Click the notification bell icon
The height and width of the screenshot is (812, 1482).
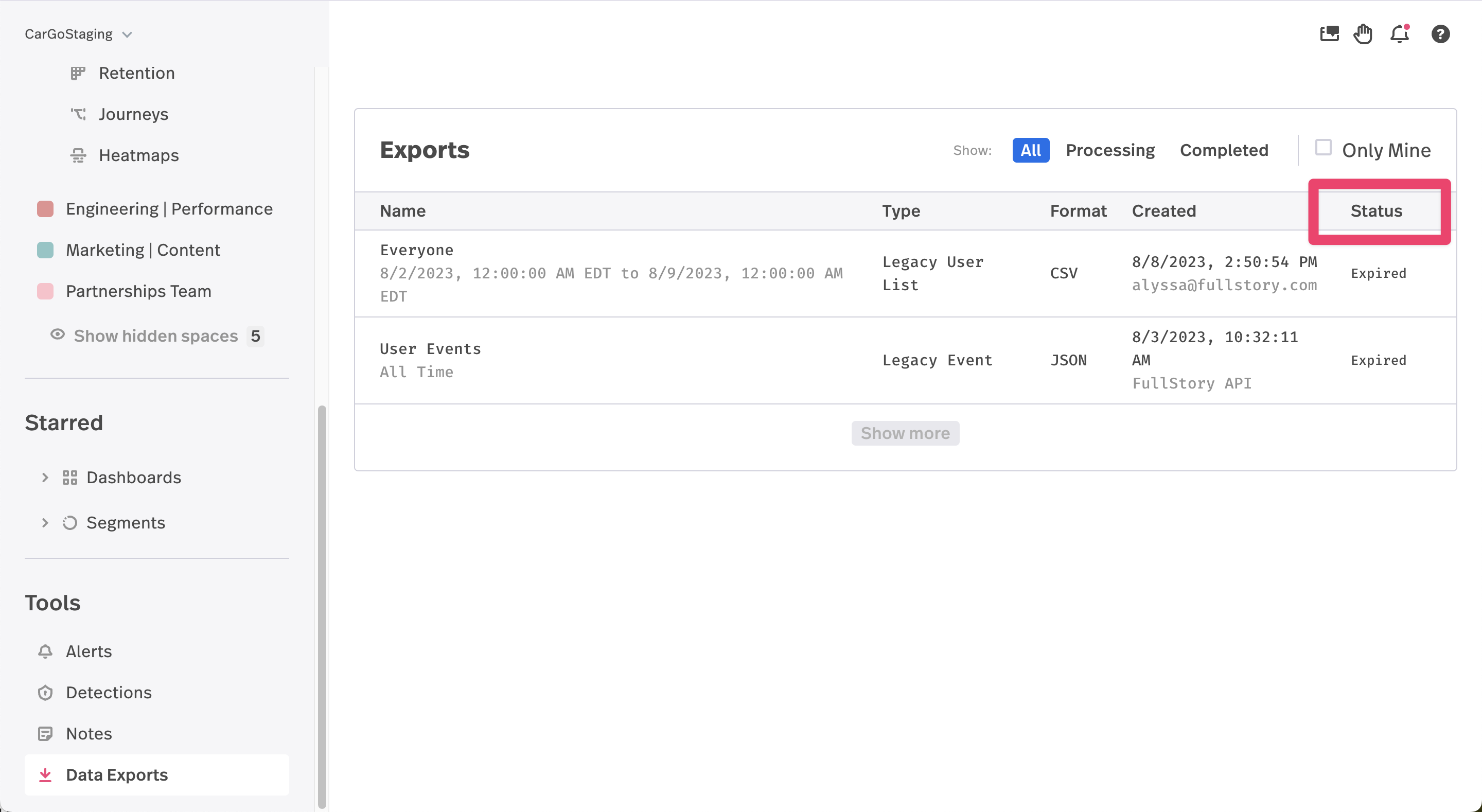(x=1399, y=34)
